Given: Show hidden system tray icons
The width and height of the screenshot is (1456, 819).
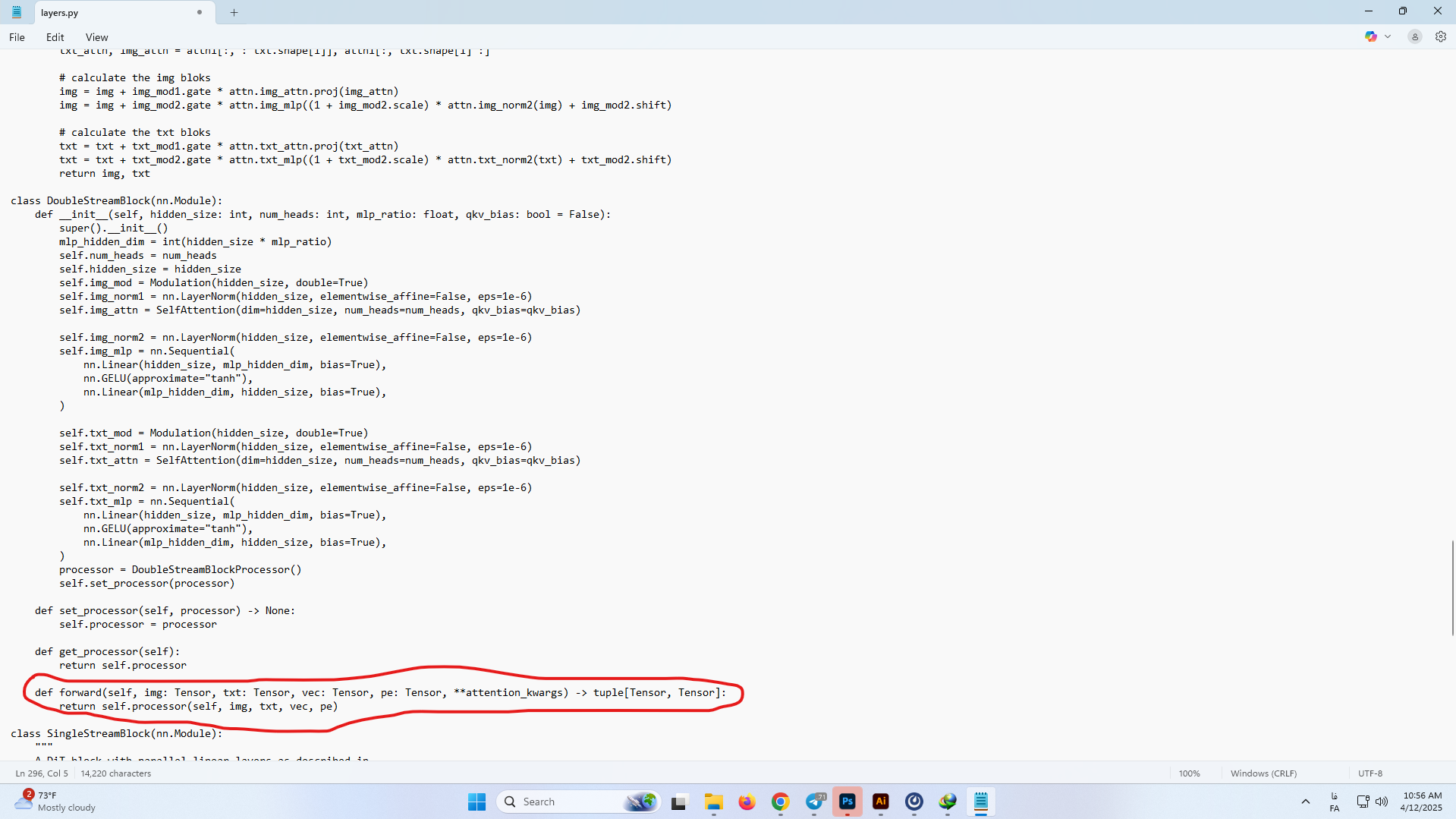Looking at the screenshot, I should pyautogui.click(x=1305, y=802).
